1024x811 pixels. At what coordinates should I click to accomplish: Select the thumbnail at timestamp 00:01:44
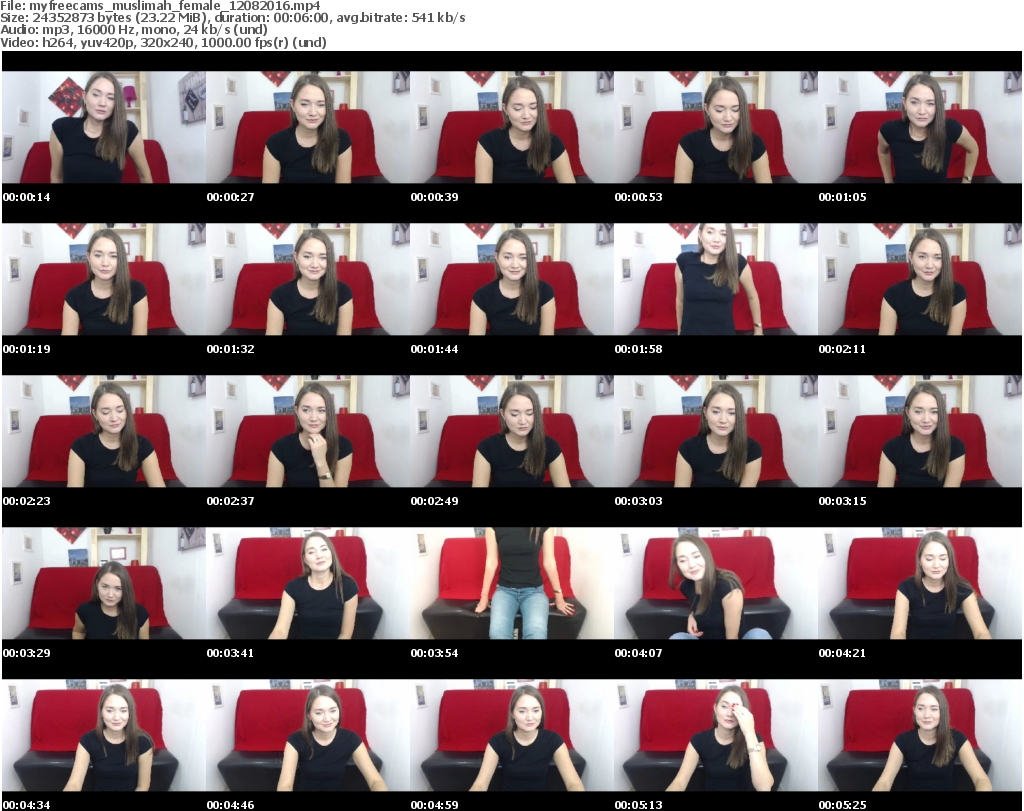[x=512, y=279]
